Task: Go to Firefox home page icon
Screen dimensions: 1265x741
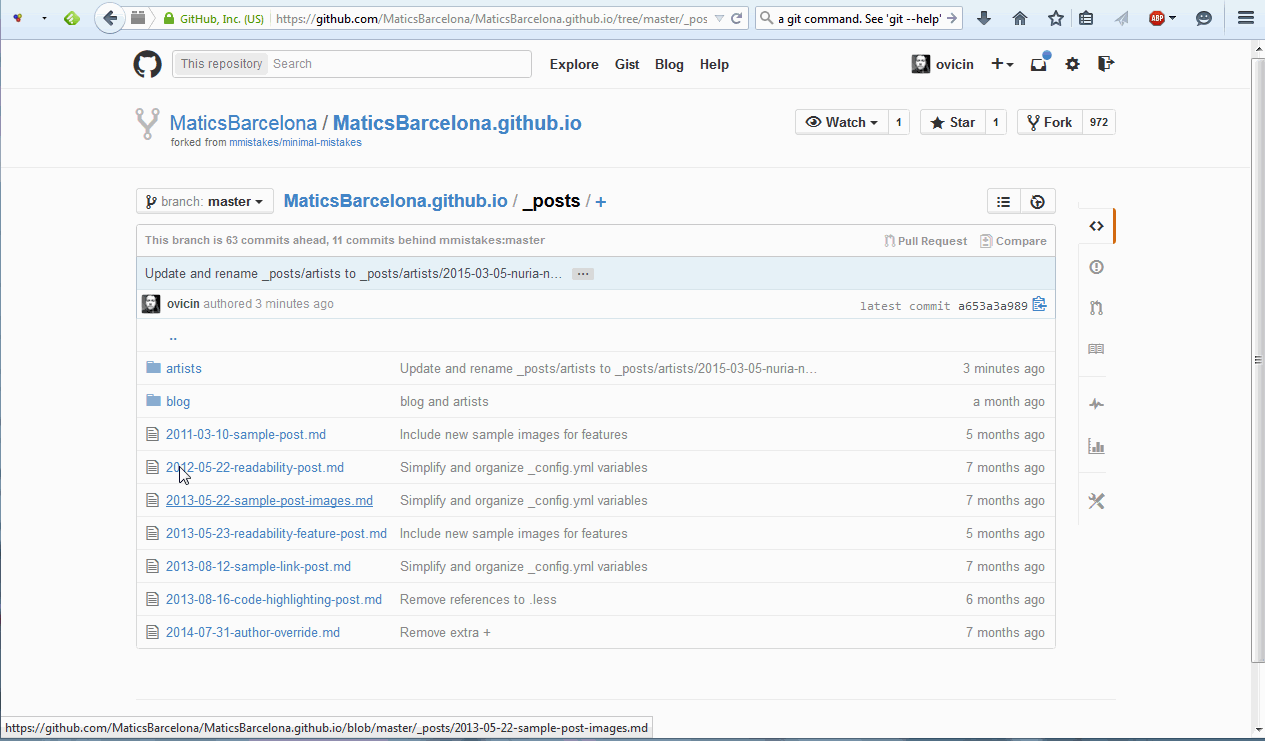Action: coord(1020,18)
